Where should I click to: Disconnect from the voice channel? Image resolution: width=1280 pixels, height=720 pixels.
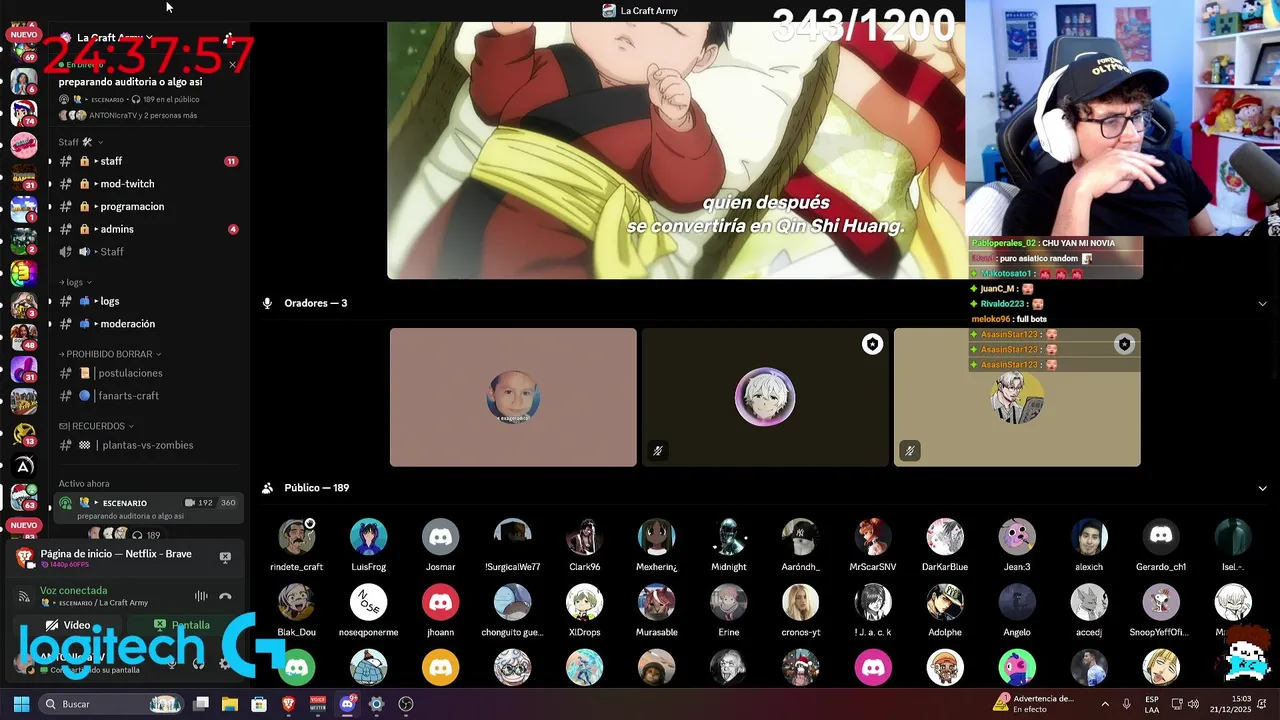pos(225,596)
